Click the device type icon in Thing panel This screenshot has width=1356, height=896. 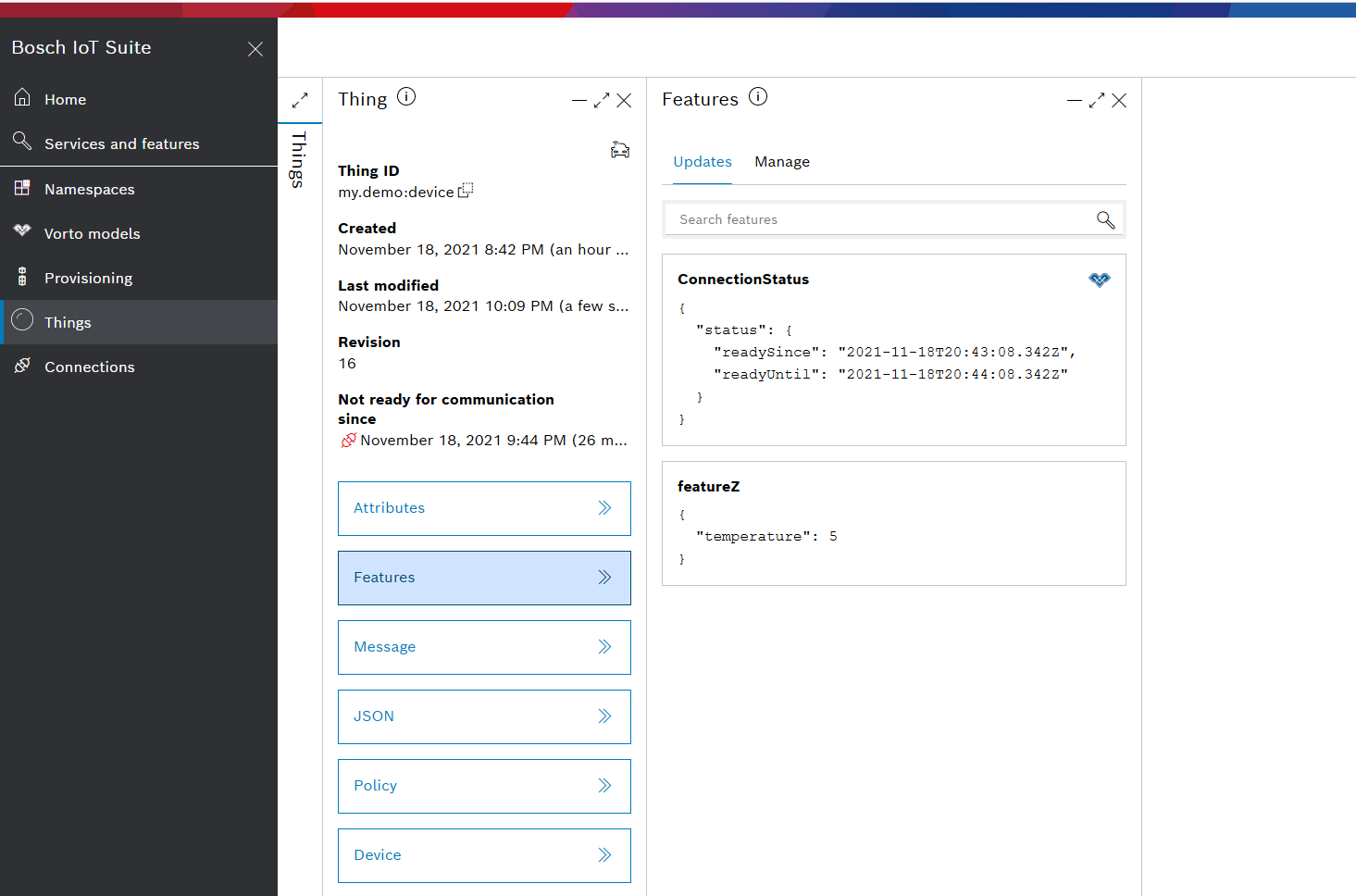(x=620, y=150)
